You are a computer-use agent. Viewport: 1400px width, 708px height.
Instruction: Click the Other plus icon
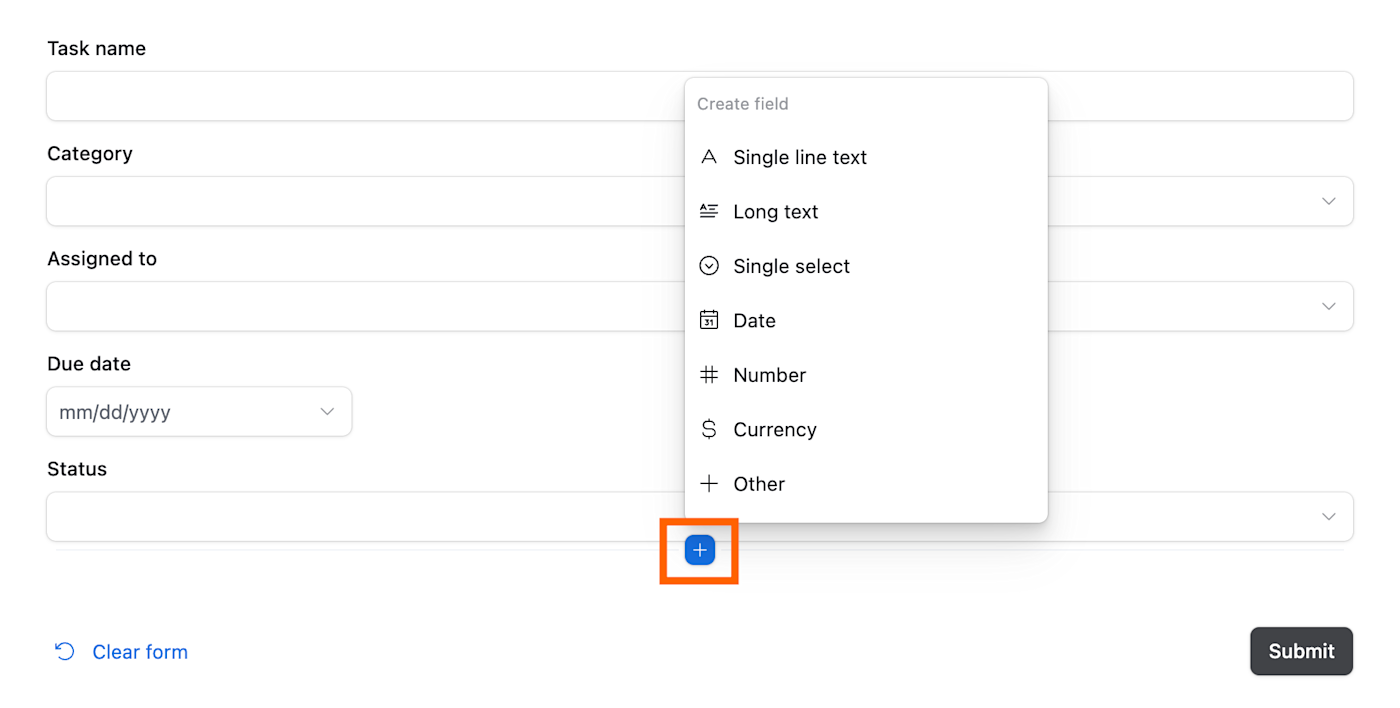(x=709, y=484)
